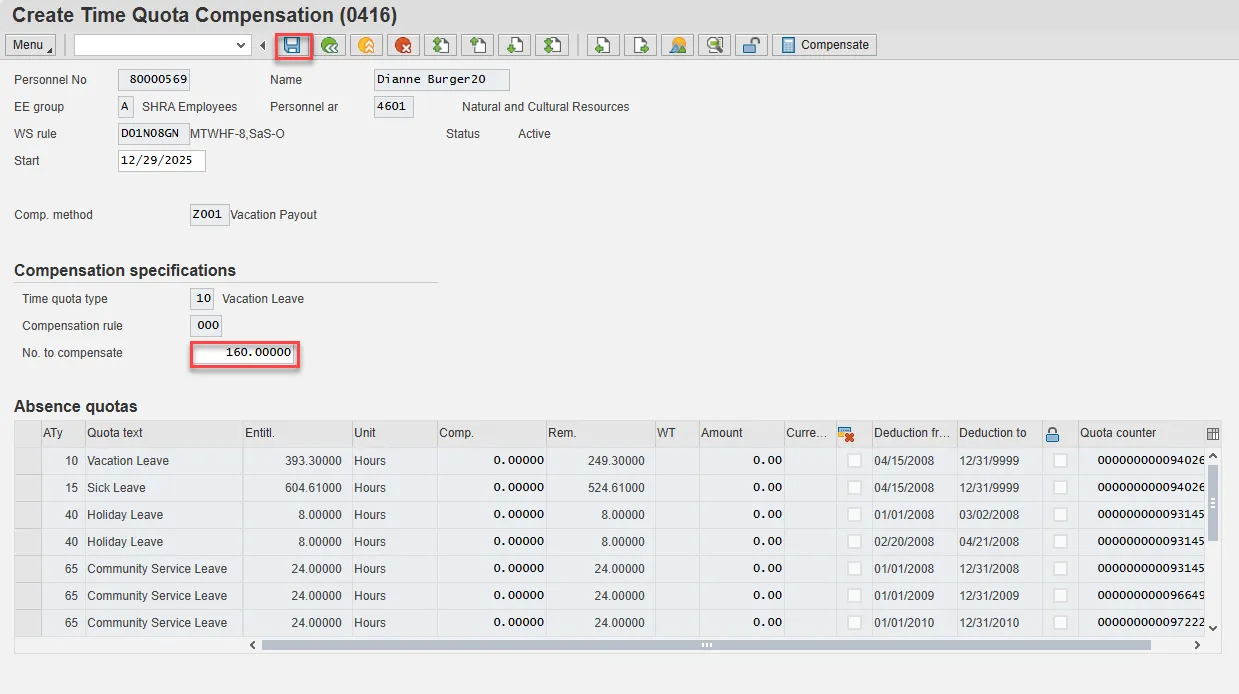Check lock checkbox in first Holiday Leave row
This screenshot has width=1239, height=694.
(x=1060, y=515)
